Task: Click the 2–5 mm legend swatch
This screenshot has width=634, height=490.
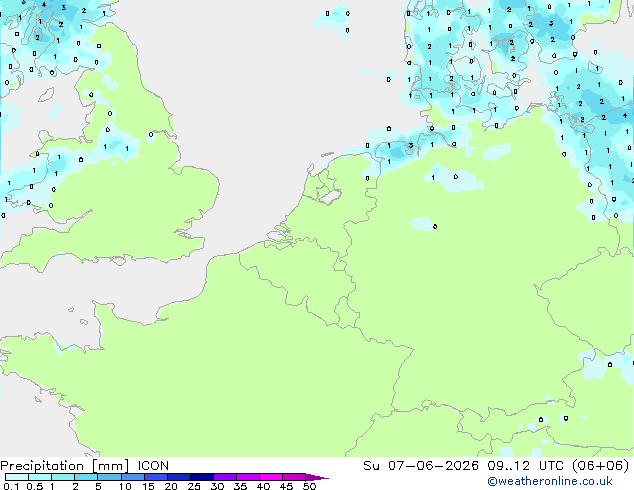Action: [86, 477]
